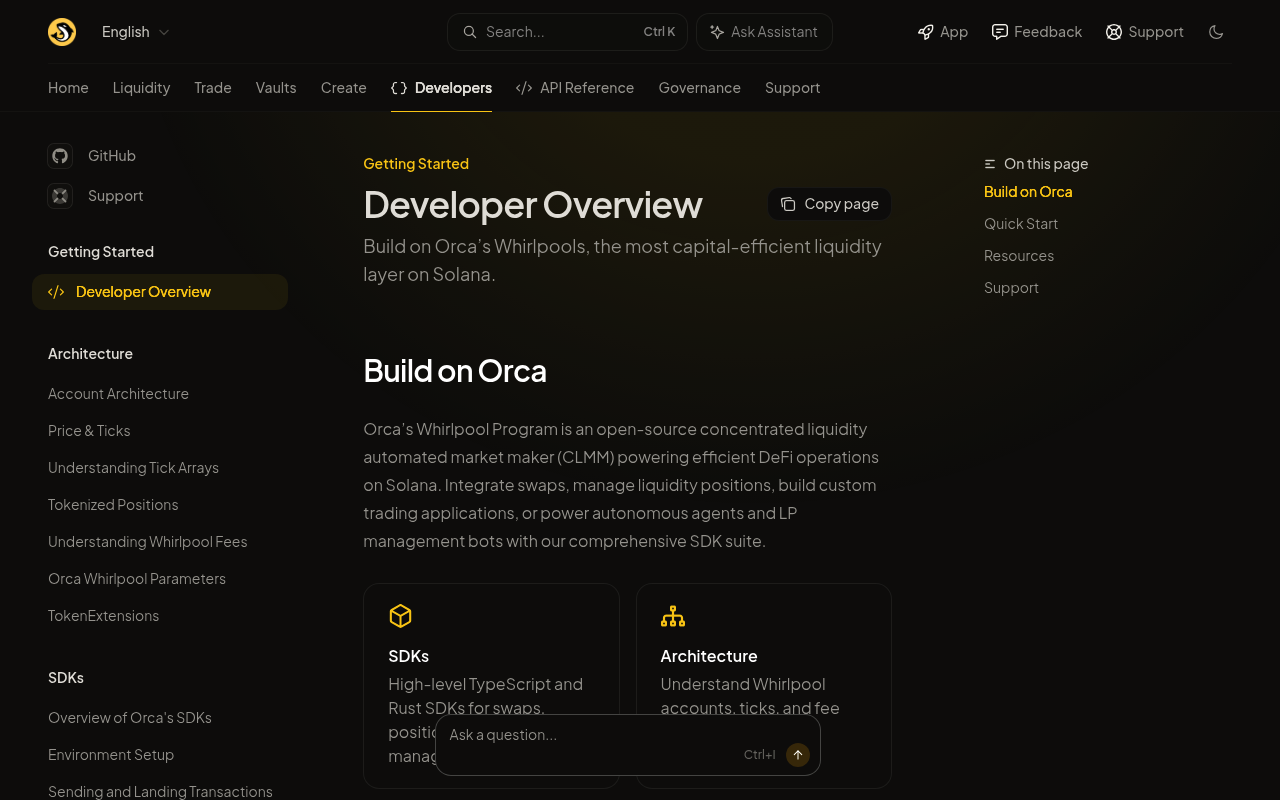Open the Vaults tab

[276, 88]
